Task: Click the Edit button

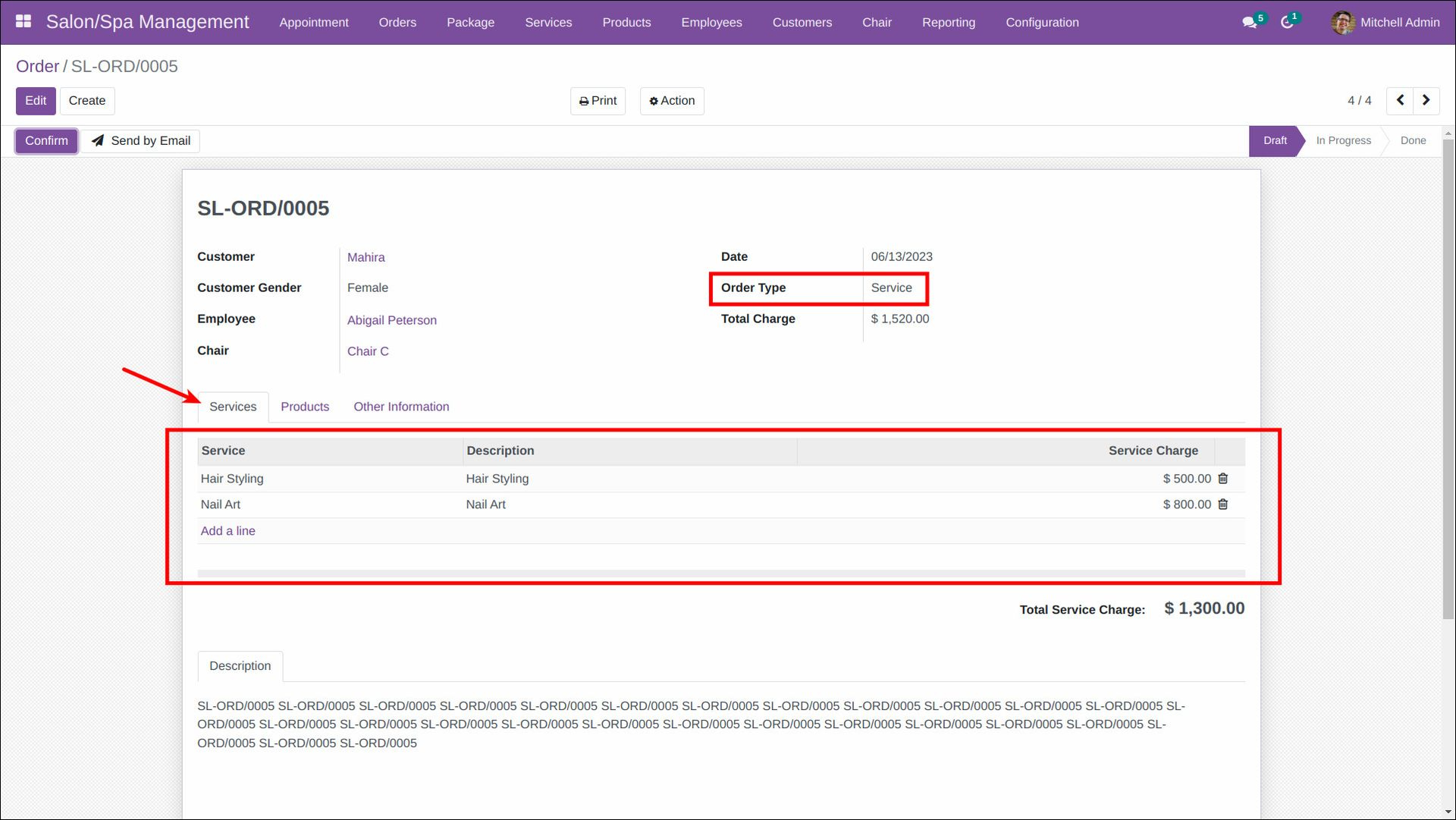Action: pyautogui.click(x=36, y=101)
